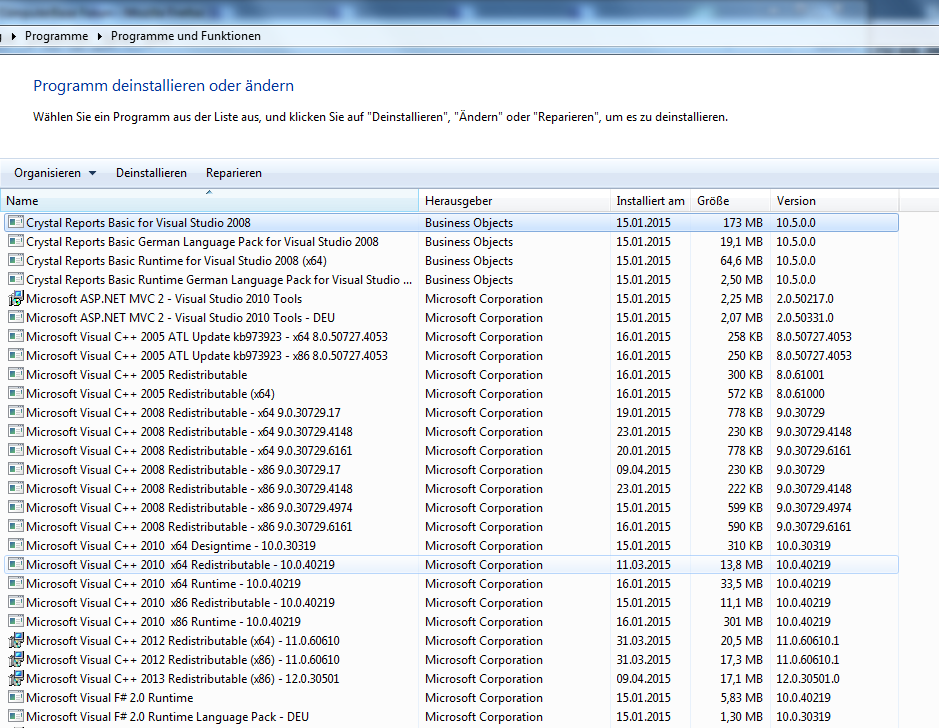
Task: Click size value 20,5 MB
Action: click(741, 641)
